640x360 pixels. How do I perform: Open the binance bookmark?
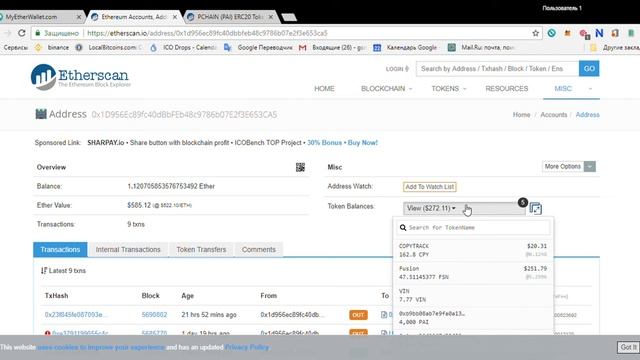coord(52,47)
